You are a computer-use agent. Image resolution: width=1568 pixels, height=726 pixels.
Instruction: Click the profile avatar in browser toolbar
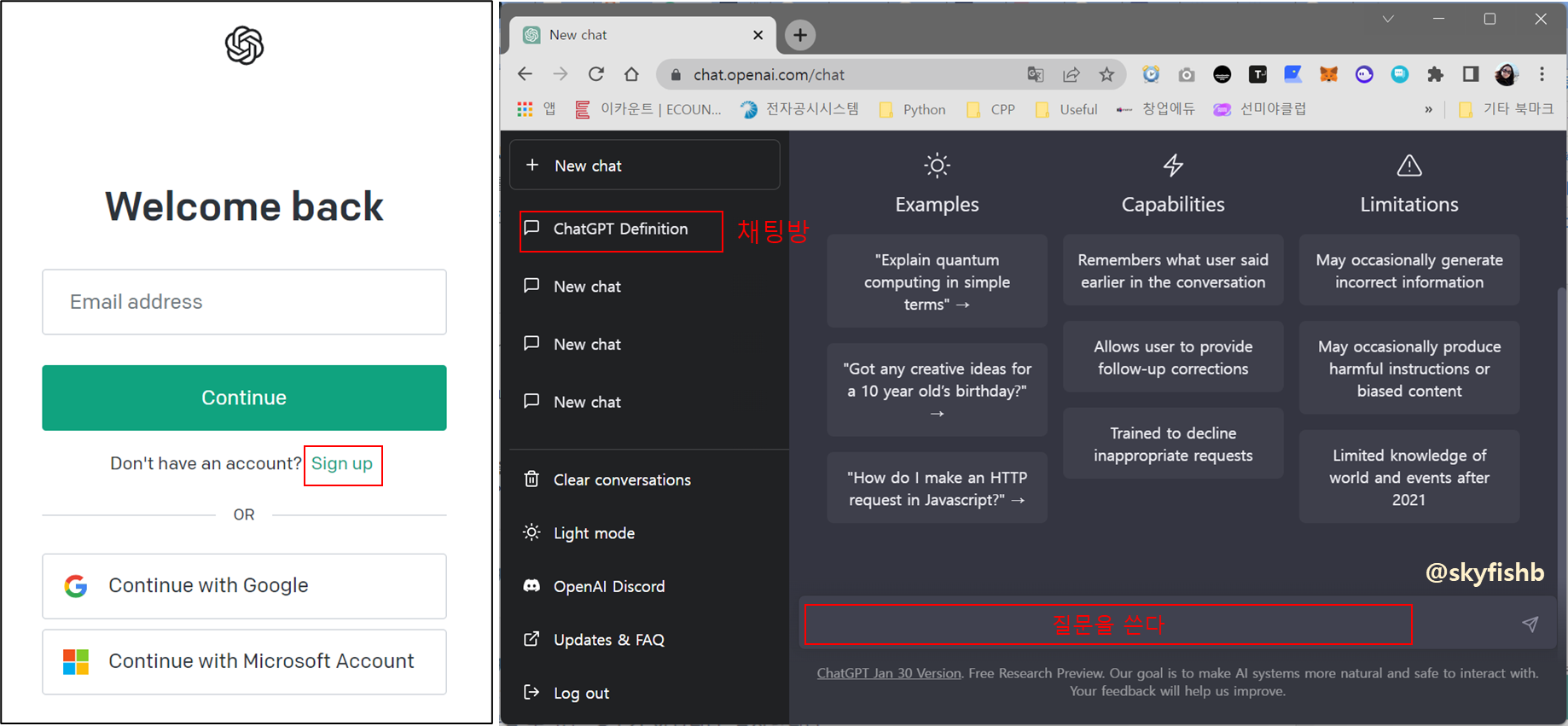[1507, 74]
